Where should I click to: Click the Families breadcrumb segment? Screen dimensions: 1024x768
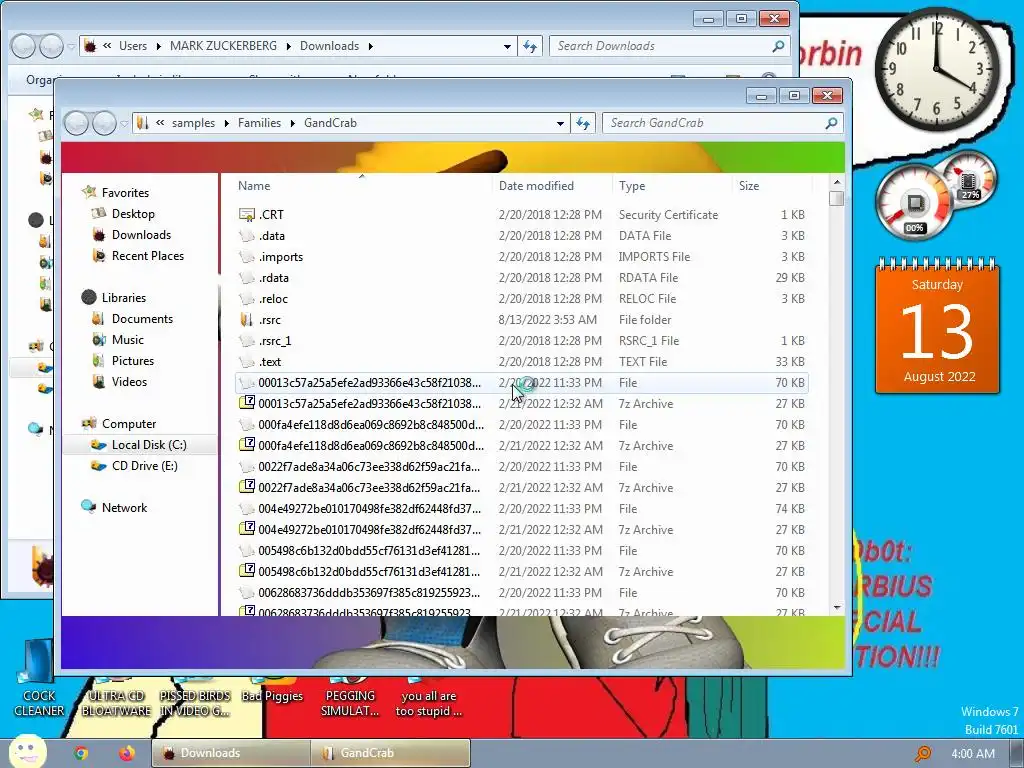coord(259,123)
